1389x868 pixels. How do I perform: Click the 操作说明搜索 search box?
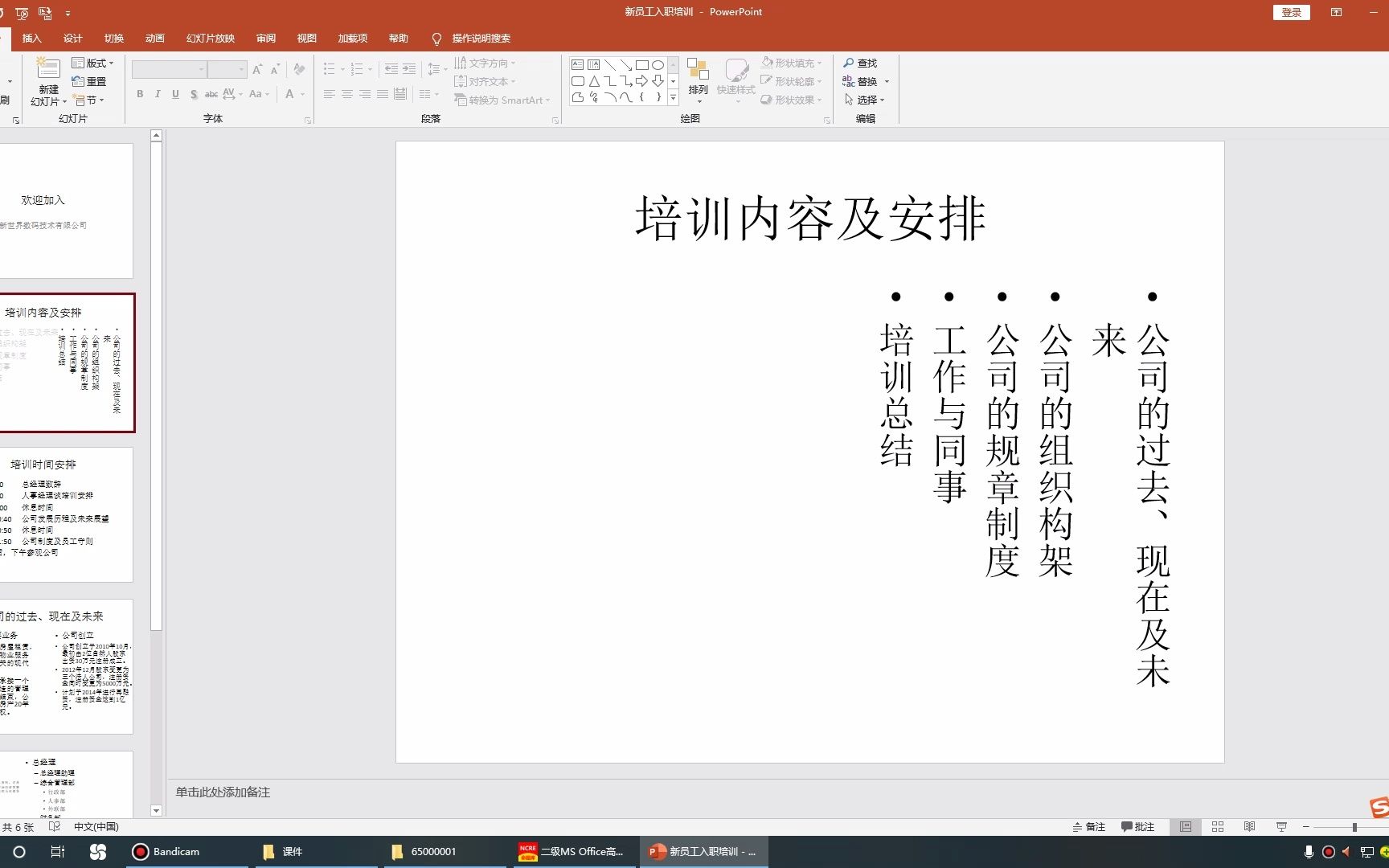click(482, 38)
